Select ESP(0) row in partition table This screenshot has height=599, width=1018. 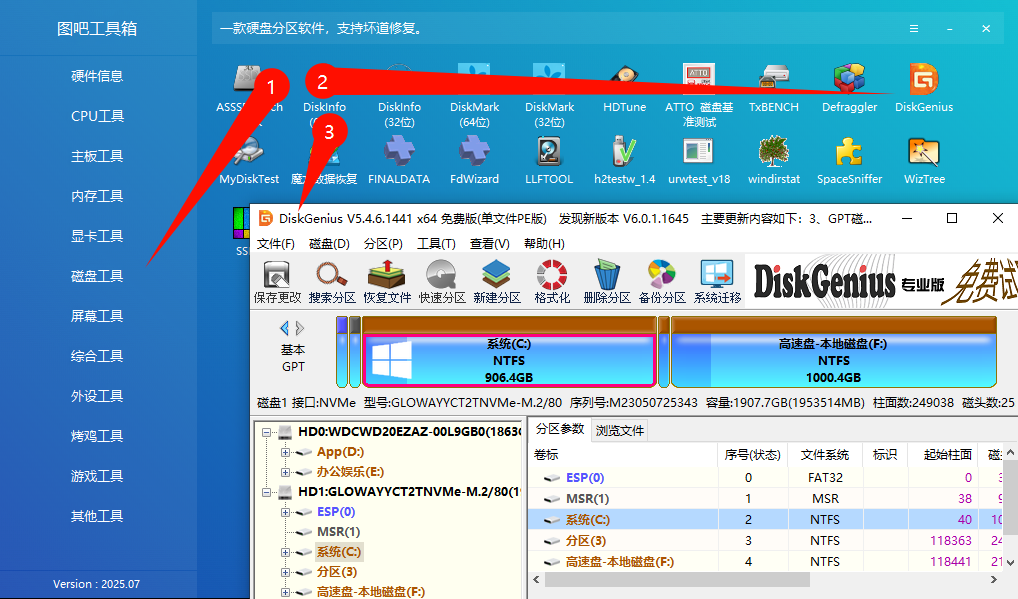[x=766, y=478]
